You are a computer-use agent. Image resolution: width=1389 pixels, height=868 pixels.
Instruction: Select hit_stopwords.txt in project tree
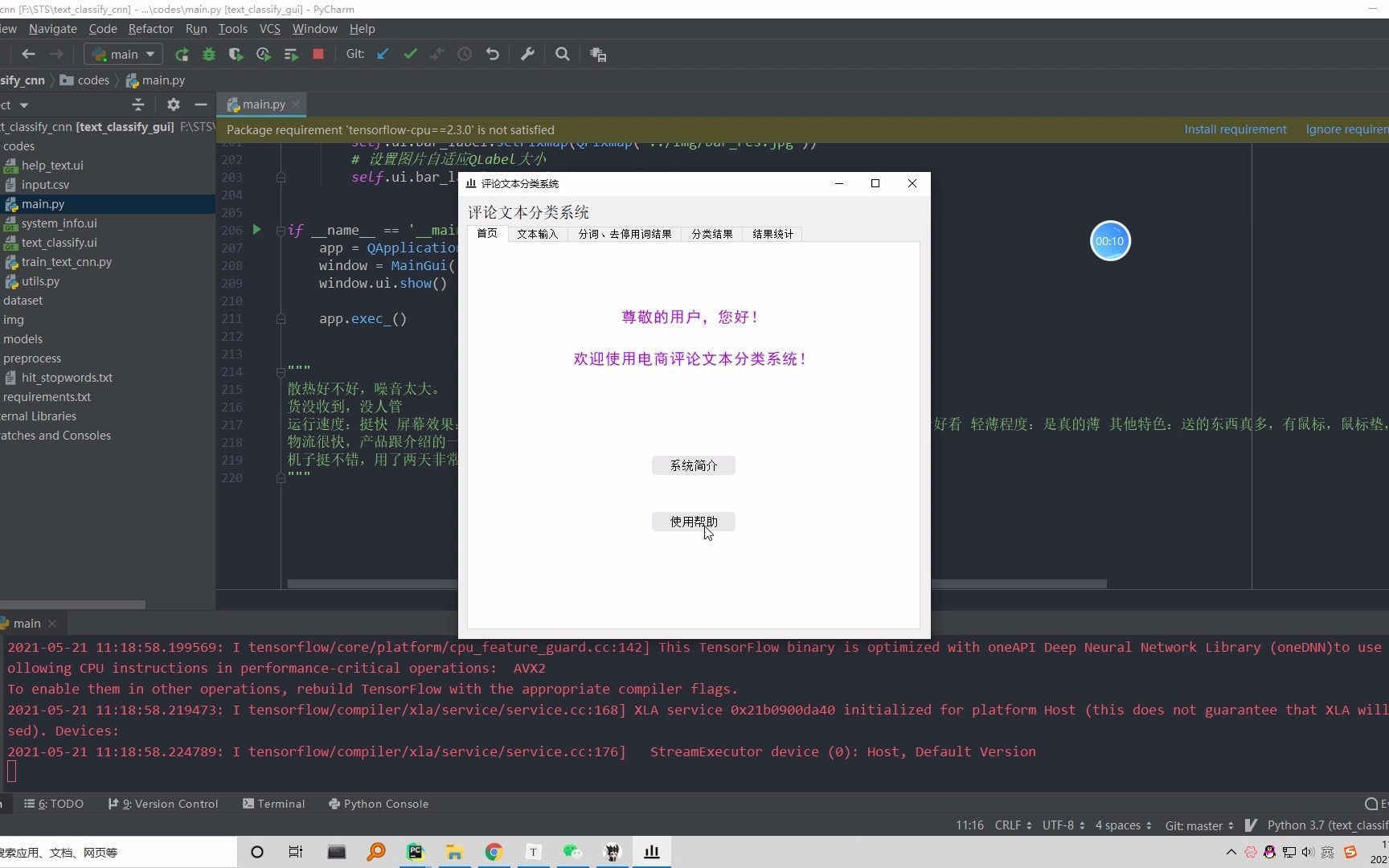pos(67,378)
